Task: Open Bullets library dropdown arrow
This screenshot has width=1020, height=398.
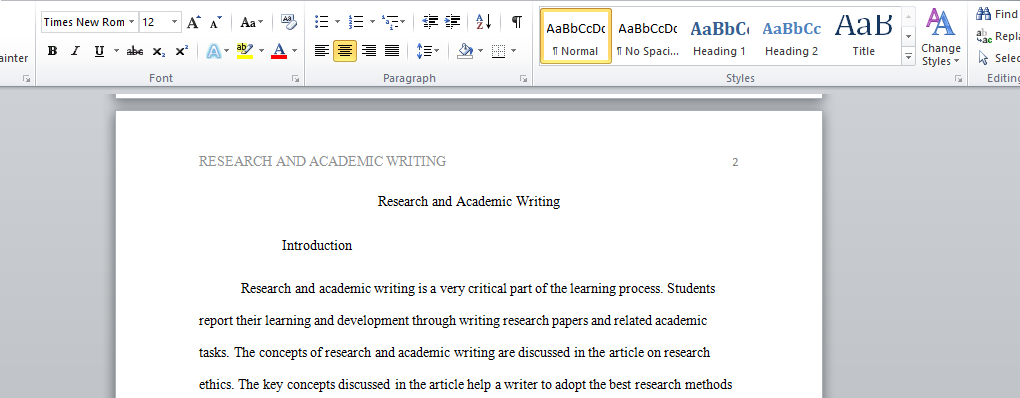Action: pos(337,22)
